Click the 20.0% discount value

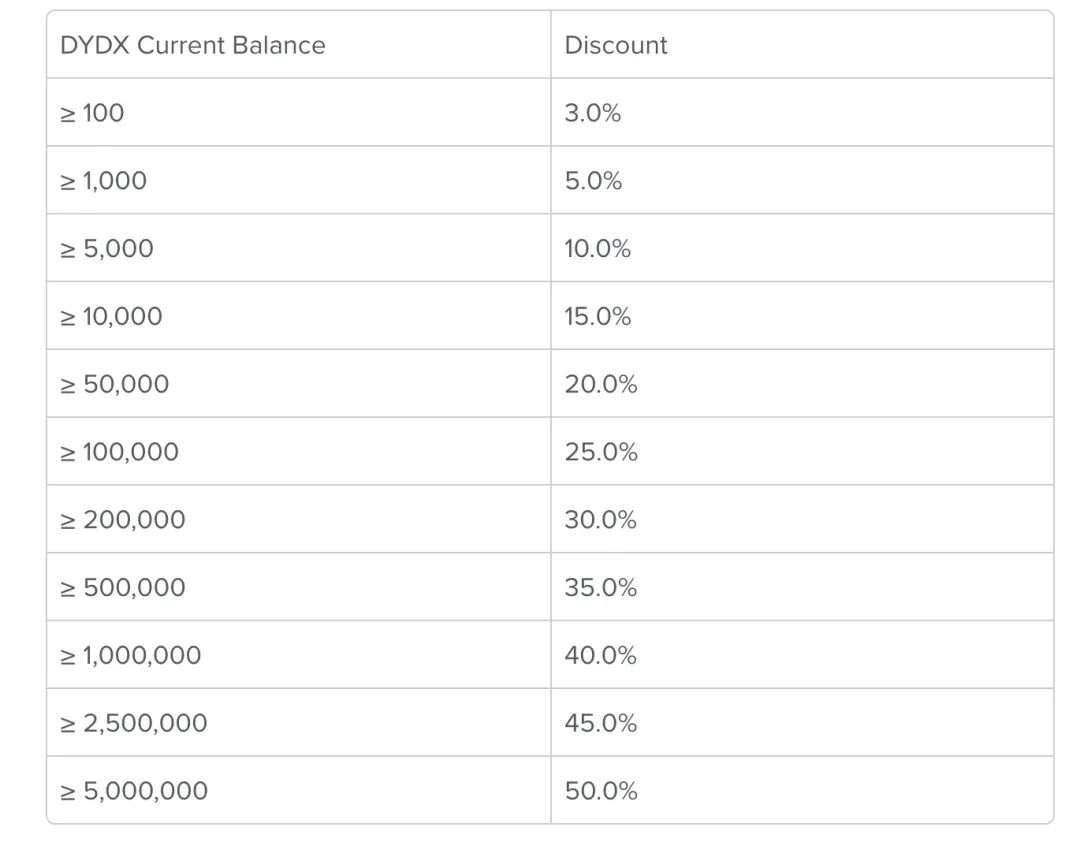pyautogui.click(x=601, y=384)
